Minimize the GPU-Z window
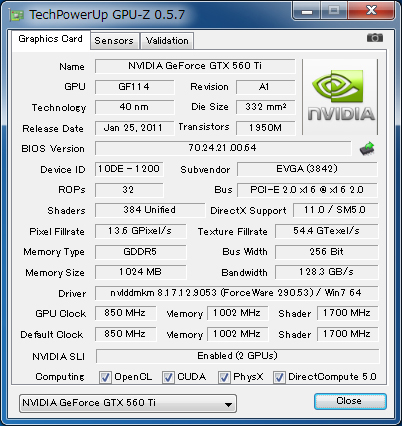Viewport: 402px width, 426px height. [307, 11]
